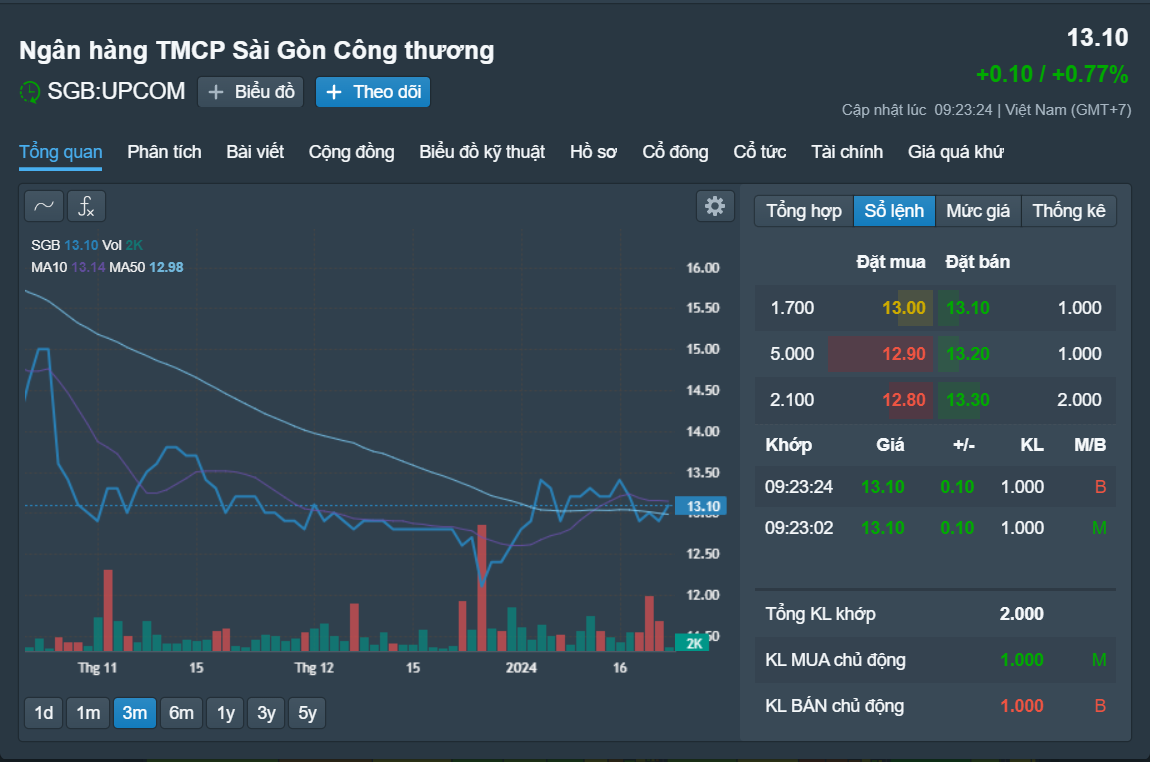Viewport: 1150px width, 762px height.
Task: Click the MA10 13.14 legend value
Action: (x=88, y=268)
